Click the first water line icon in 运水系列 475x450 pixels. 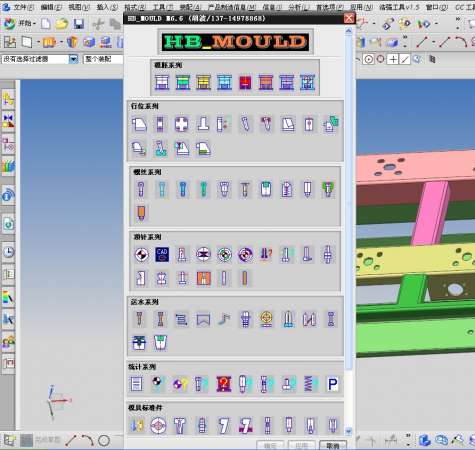pyautogui.click(x=139, y=319)
